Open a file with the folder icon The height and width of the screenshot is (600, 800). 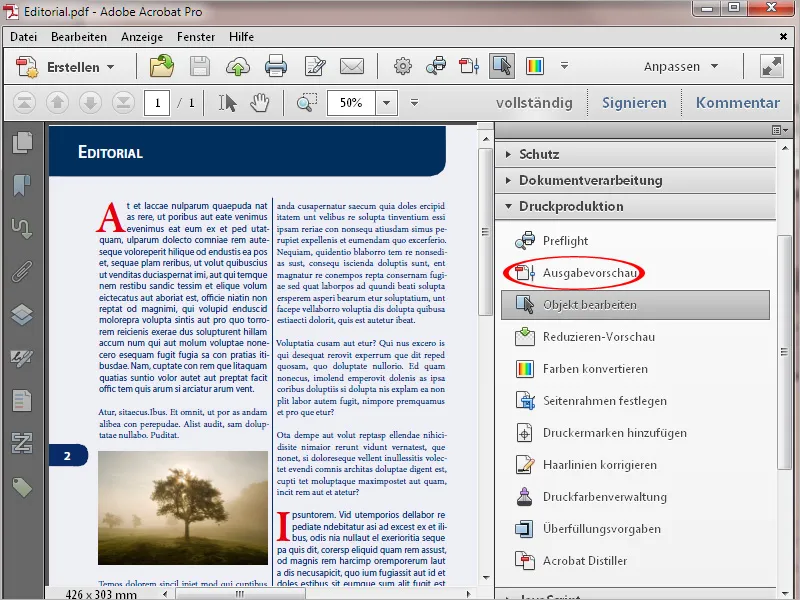point(162,66)
